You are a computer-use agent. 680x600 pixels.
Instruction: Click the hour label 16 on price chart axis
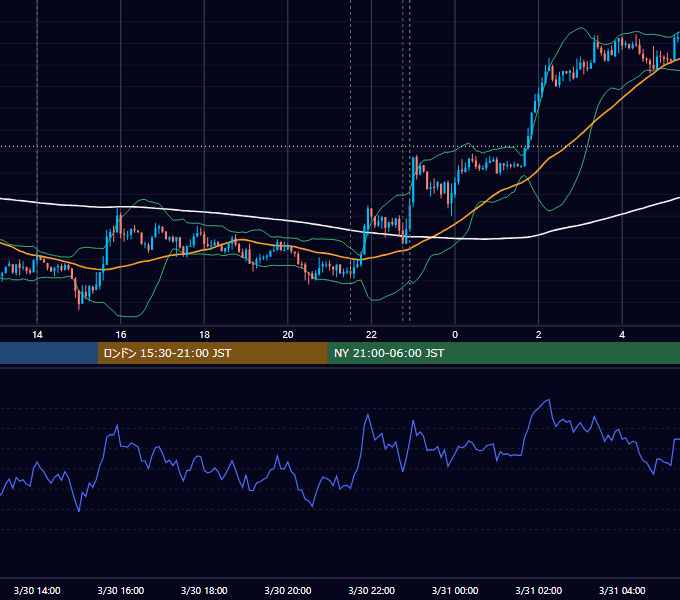pos(121,335)
